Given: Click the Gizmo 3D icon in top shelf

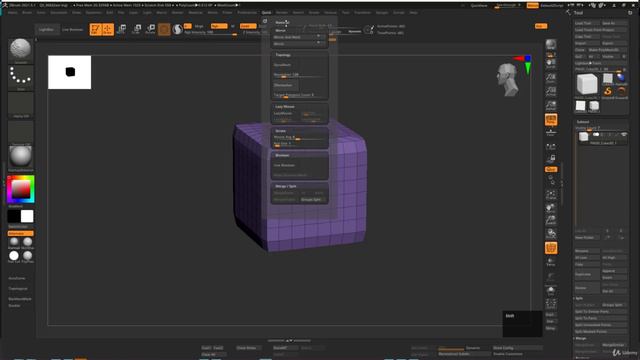Looking at the screenshot, I should point(164,29).
